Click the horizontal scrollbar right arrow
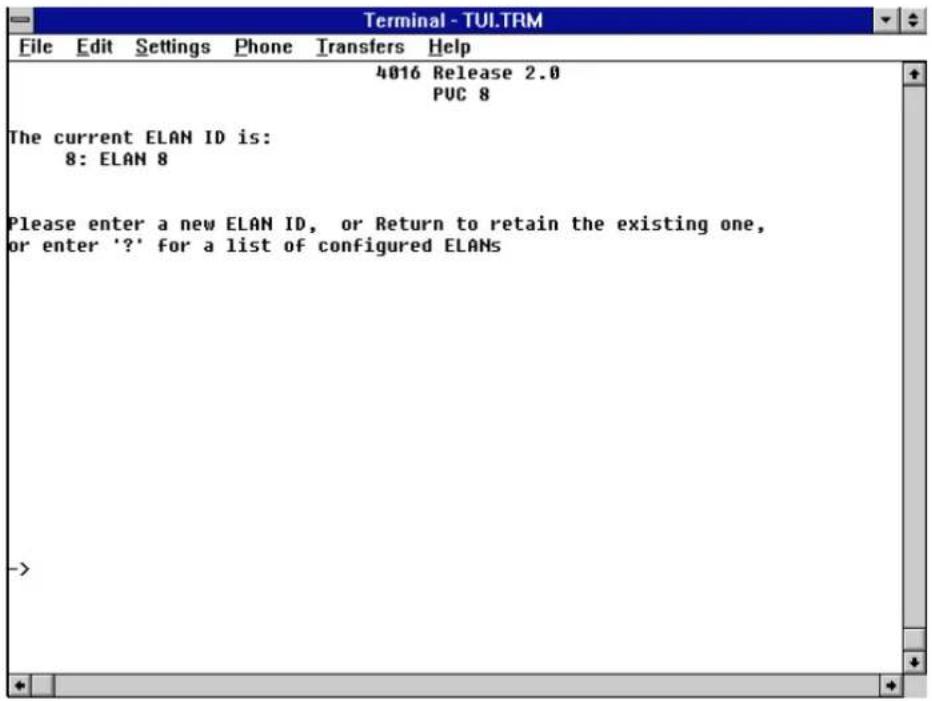The height and width of the screenshot is (701, 932). [x=890, y=686]
